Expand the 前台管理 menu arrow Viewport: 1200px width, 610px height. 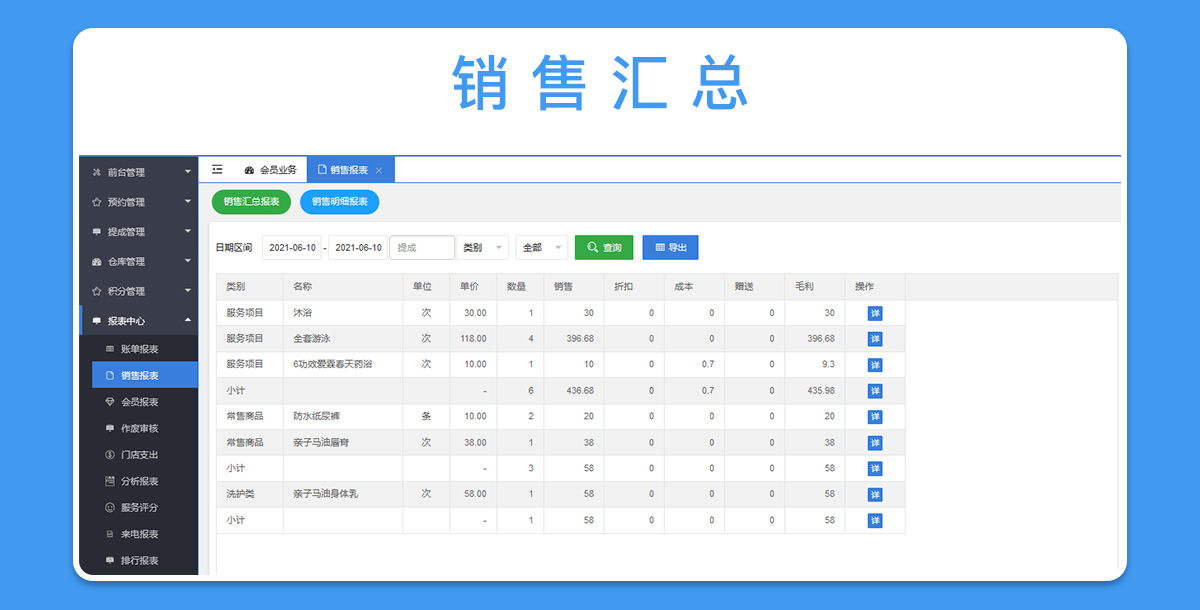point(188,172)
